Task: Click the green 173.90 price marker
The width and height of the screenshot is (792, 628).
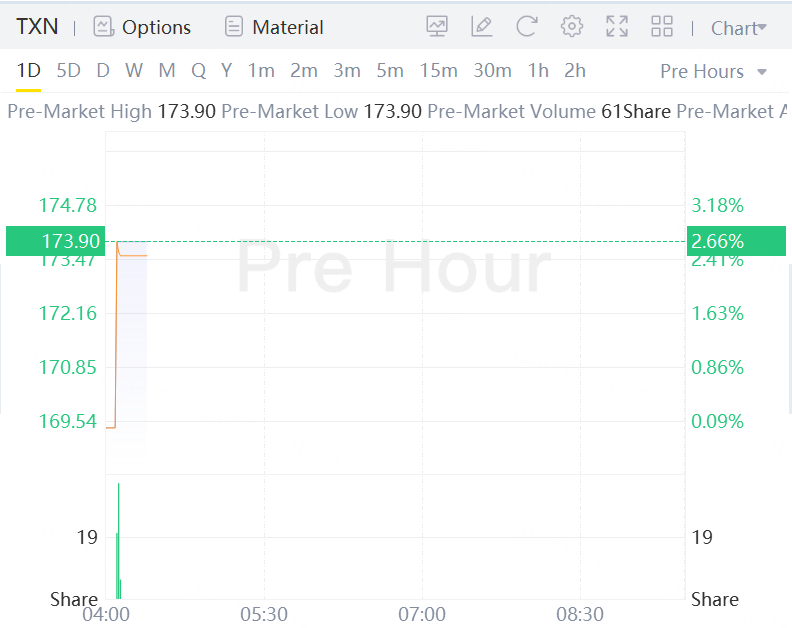Action: tap(54, 241)
